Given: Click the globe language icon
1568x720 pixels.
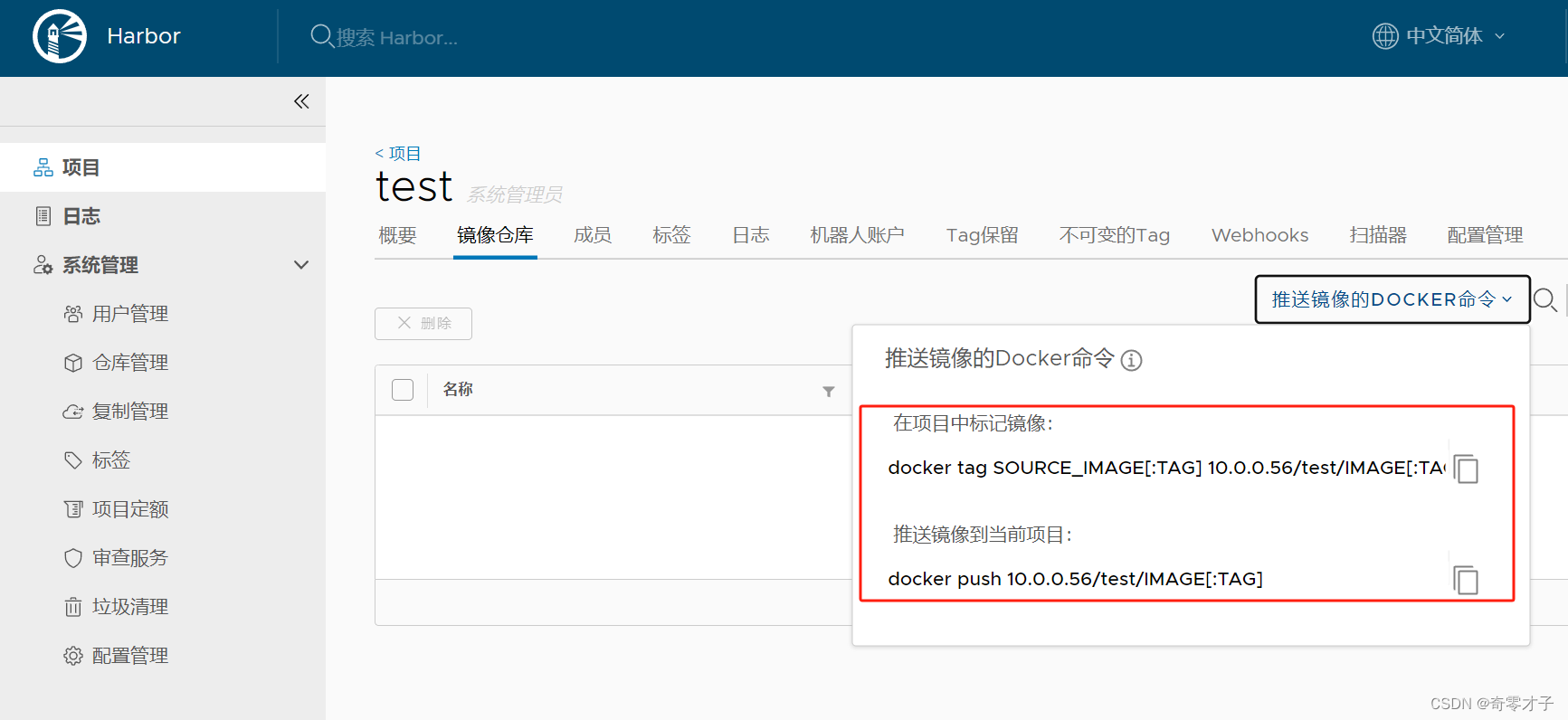Looking at the screenshot, I should (x=1385, y=36).
